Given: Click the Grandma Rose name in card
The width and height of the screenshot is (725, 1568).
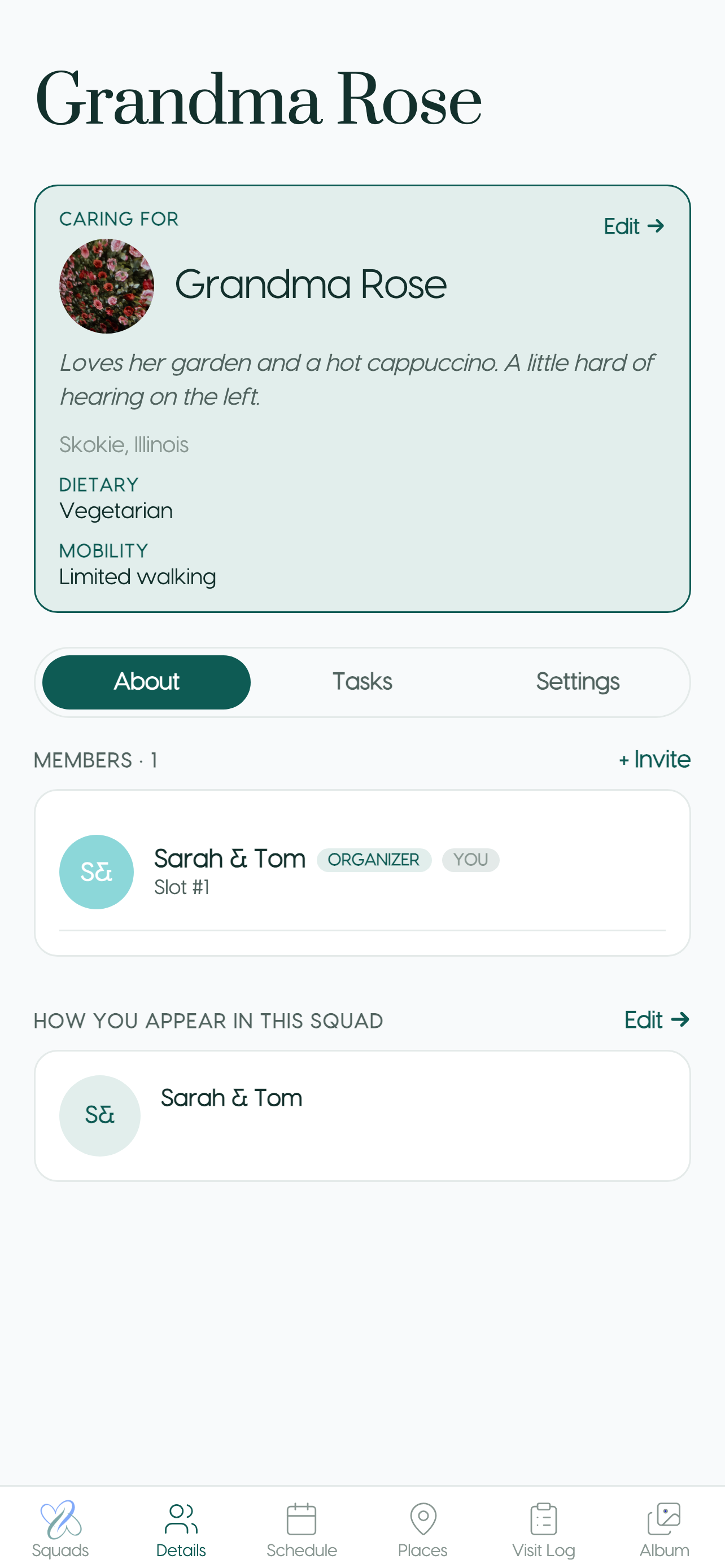Looking at the screenshot, I should pos(311,285).
